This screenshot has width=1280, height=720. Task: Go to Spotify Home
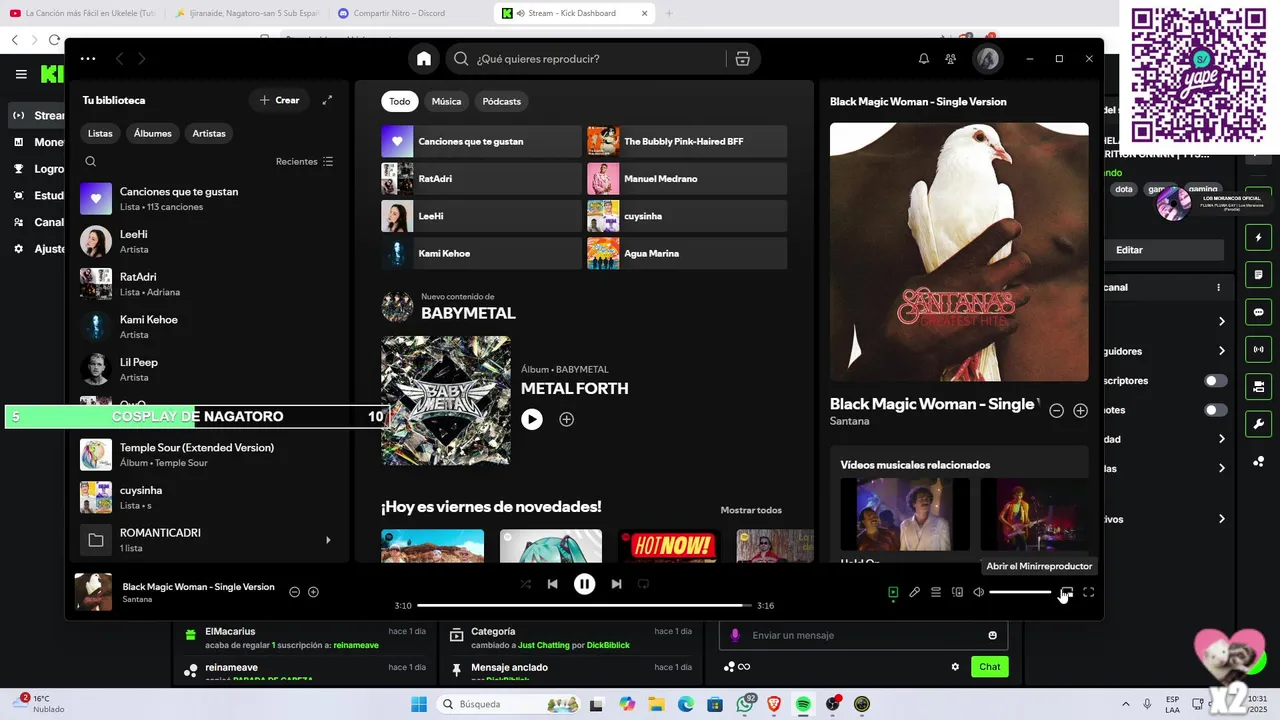tap(424, 59)
